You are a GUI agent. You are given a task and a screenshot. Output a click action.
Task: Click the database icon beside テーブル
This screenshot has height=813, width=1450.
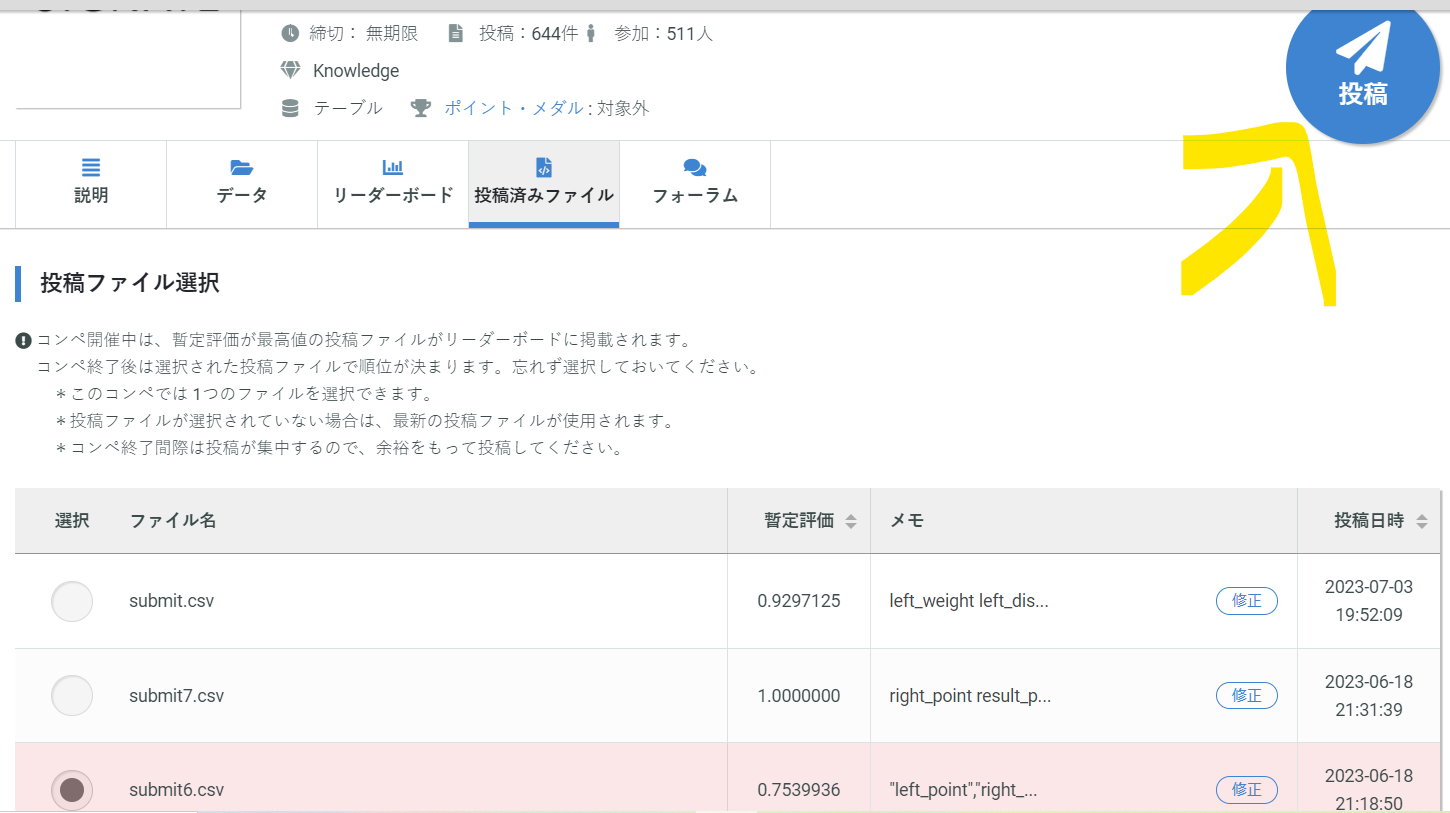coord(289,108)
